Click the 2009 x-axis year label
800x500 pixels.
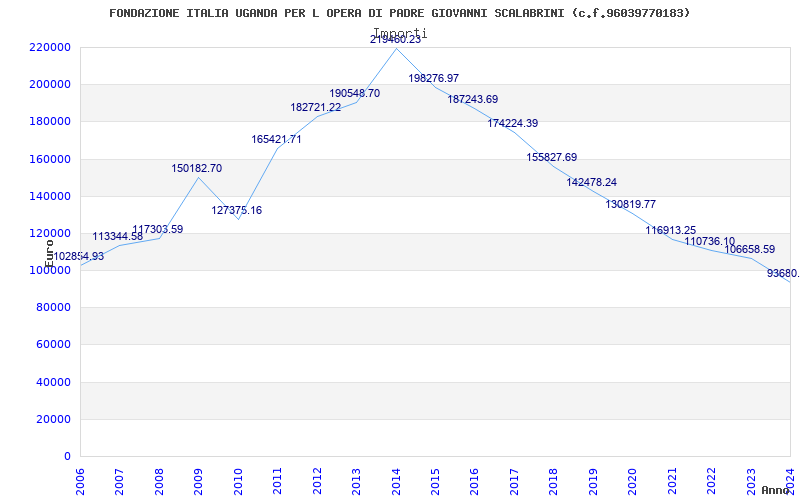point(198,481)
